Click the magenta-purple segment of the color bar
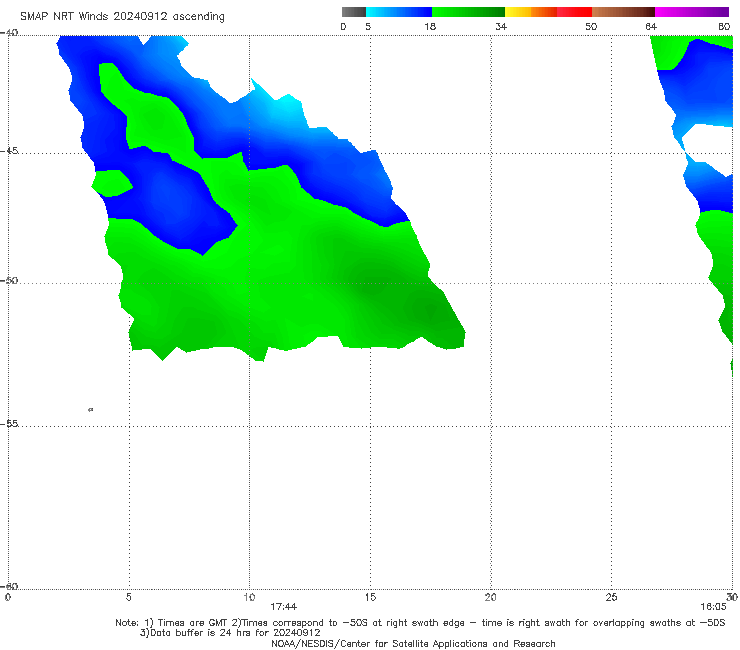Image resolution: width=740 pixels, height=650 pixels. 692,12
